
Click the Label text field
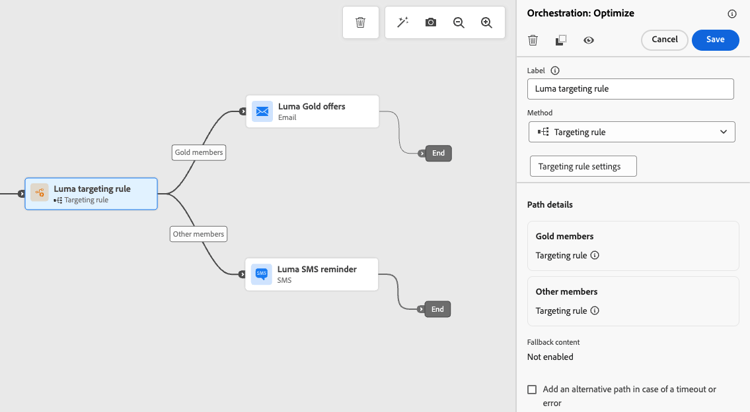630,89
